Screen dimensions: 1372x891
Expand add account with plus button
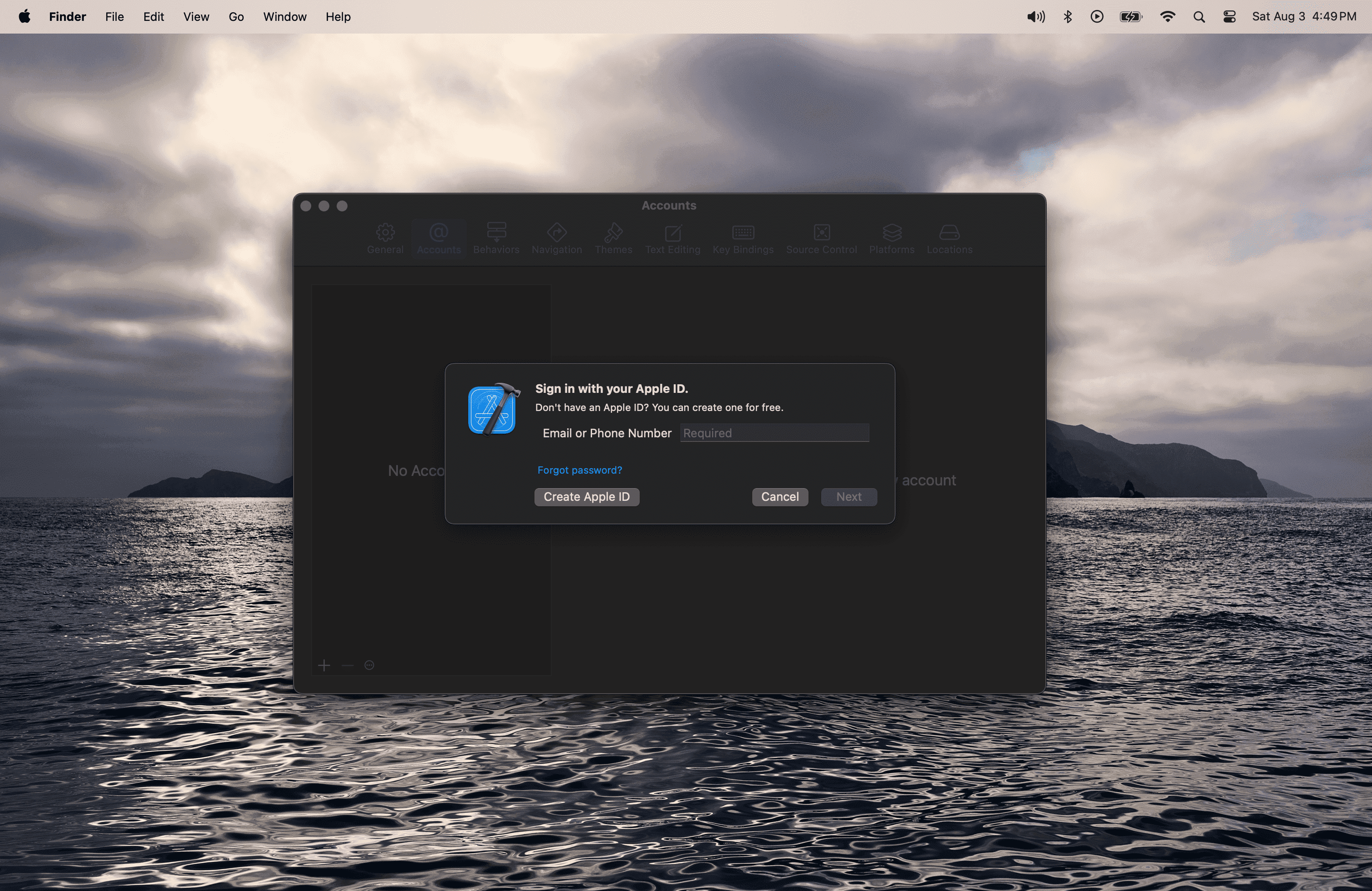click(324, 665)
